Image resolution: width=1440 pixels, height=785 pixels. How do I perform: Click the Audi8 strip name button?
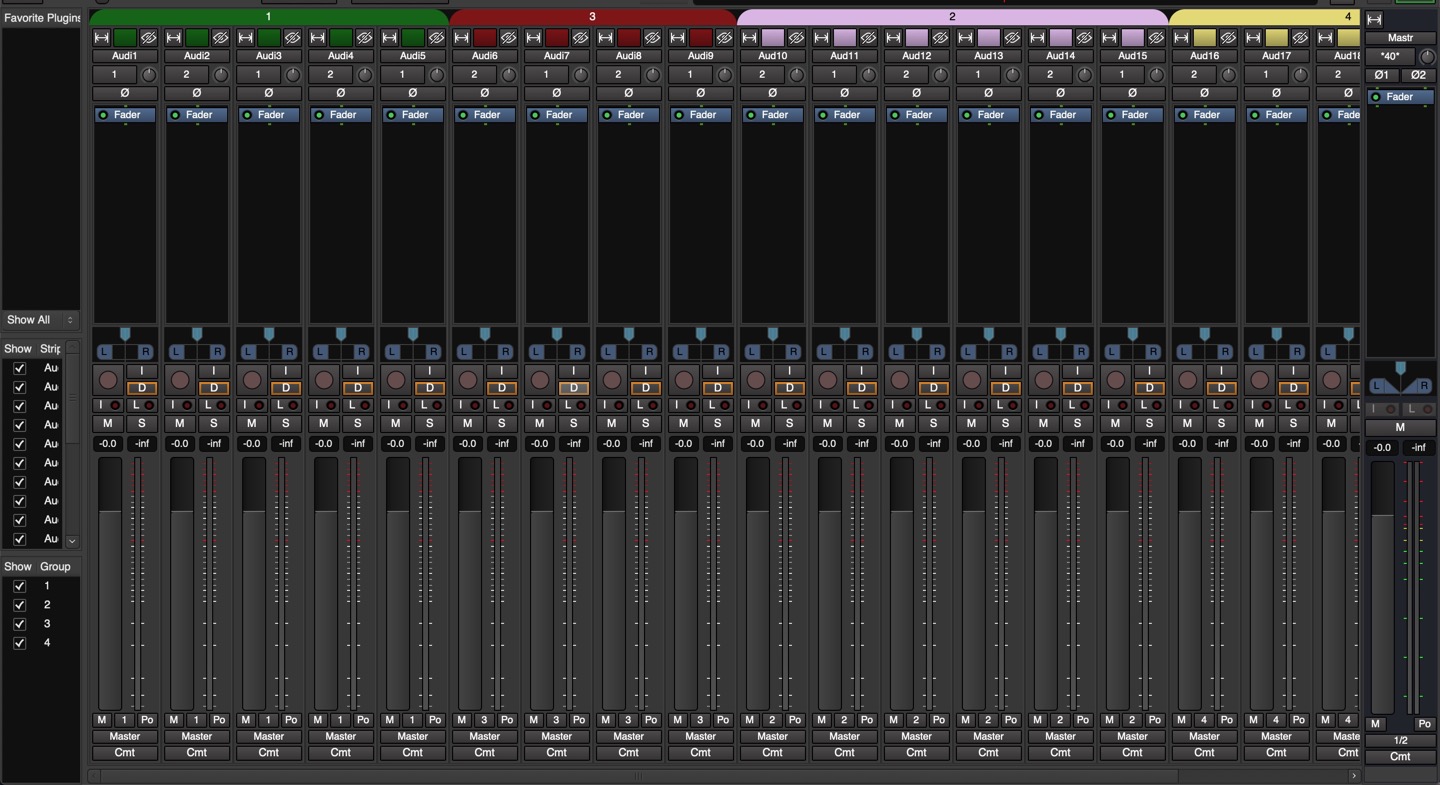[x=628, y=56]
